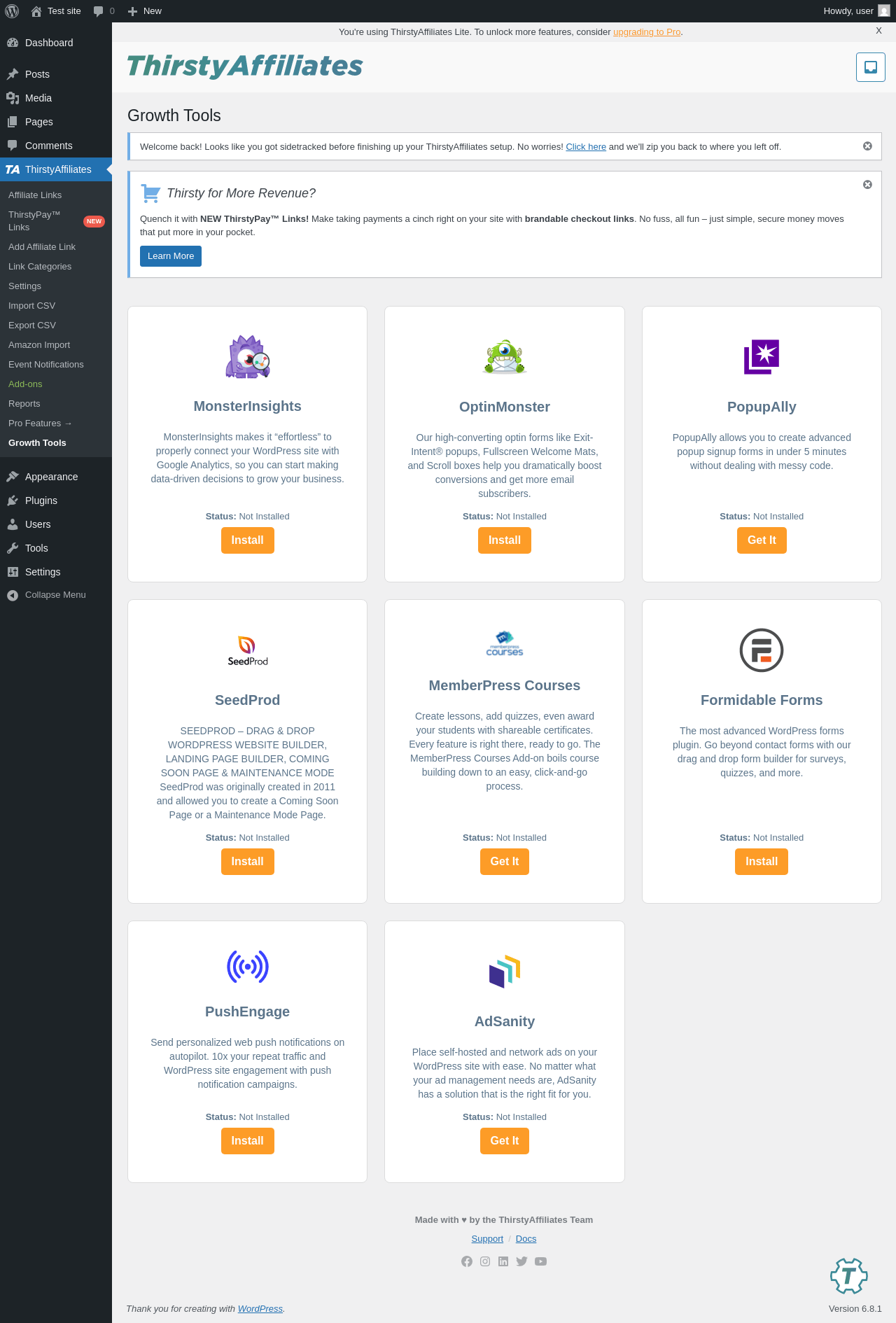Click the New content button in admin bar
Image resolution: width=896 pixels, height=1323 pixels.
(145, 11)
